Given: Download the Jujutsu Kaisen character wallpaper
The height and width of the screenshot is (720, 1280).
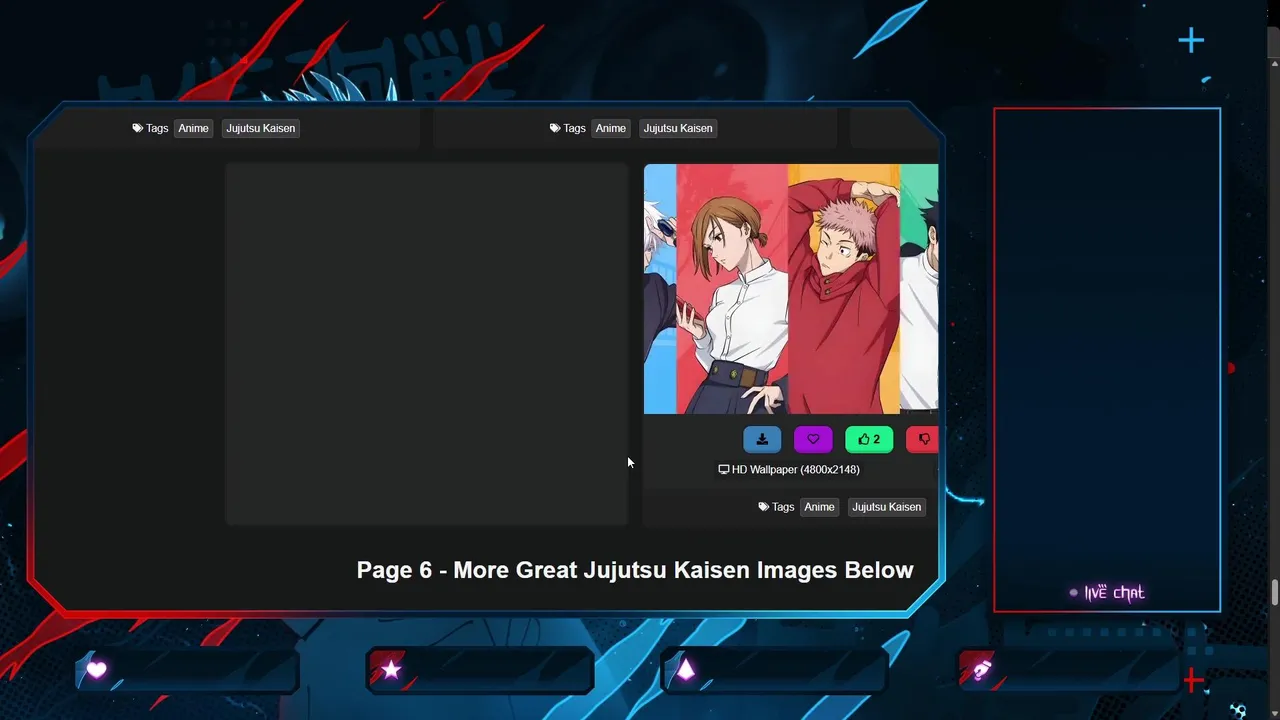Looking at the screenshot, I should (x=762, y=439).
